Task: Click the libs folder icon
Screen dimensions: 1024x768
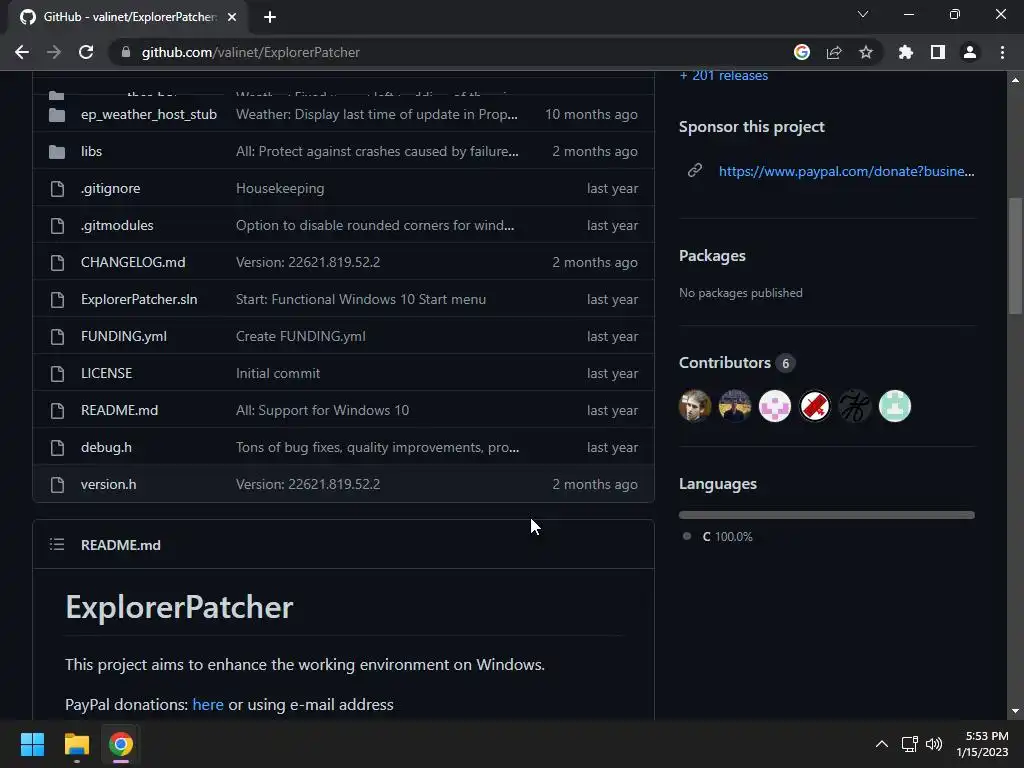Action: 57,152
